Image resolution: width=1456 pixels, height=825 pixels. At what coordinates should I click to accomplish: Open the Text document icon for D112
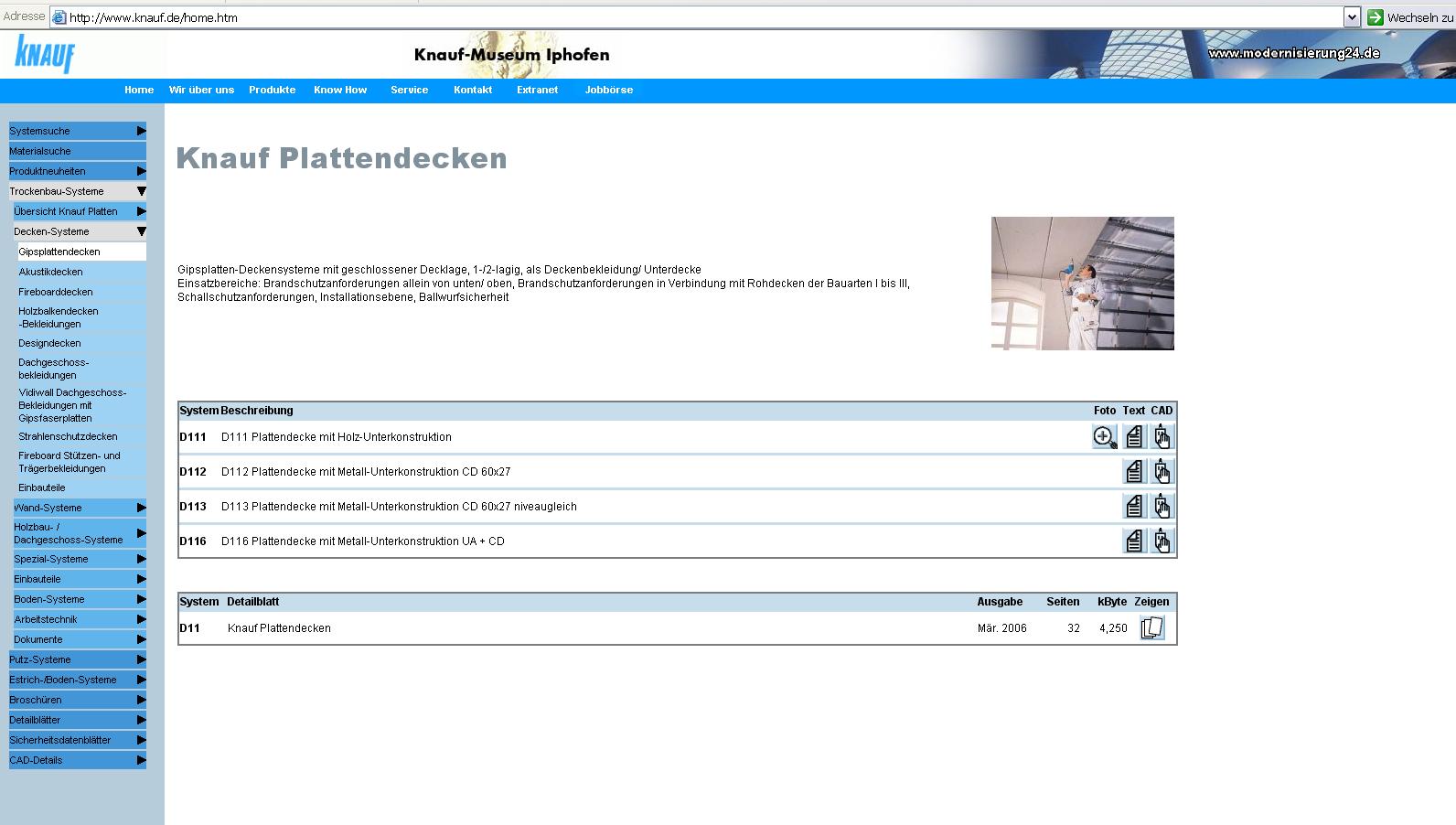point(1134,472)
